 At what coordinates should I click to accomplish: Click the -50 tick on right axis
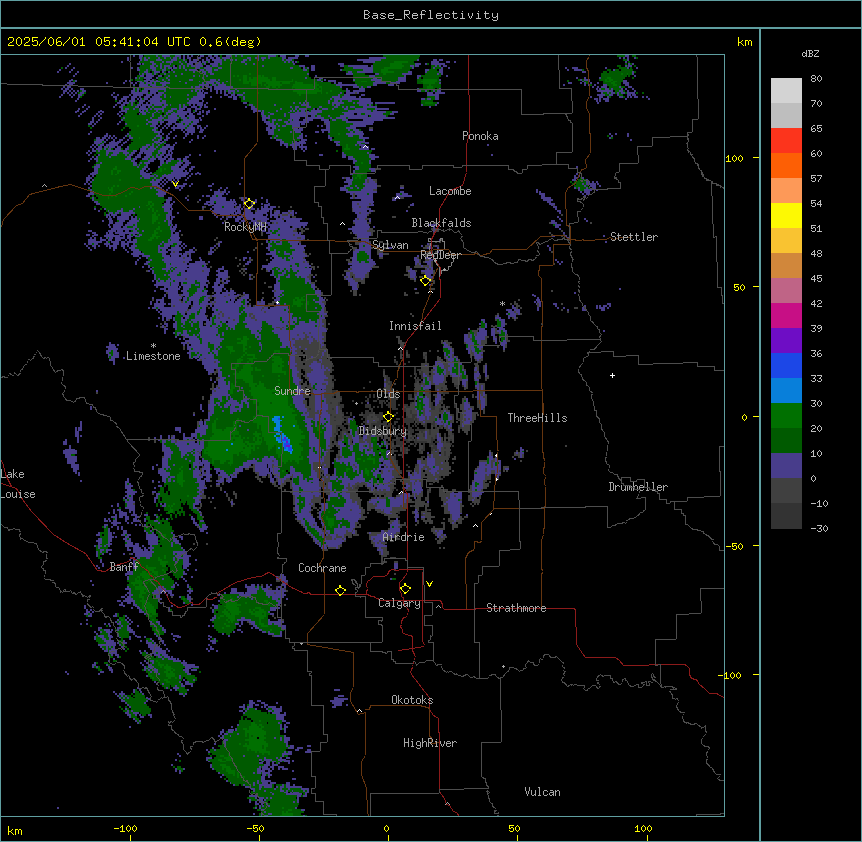pyautogui.click(x=734, y=546)
